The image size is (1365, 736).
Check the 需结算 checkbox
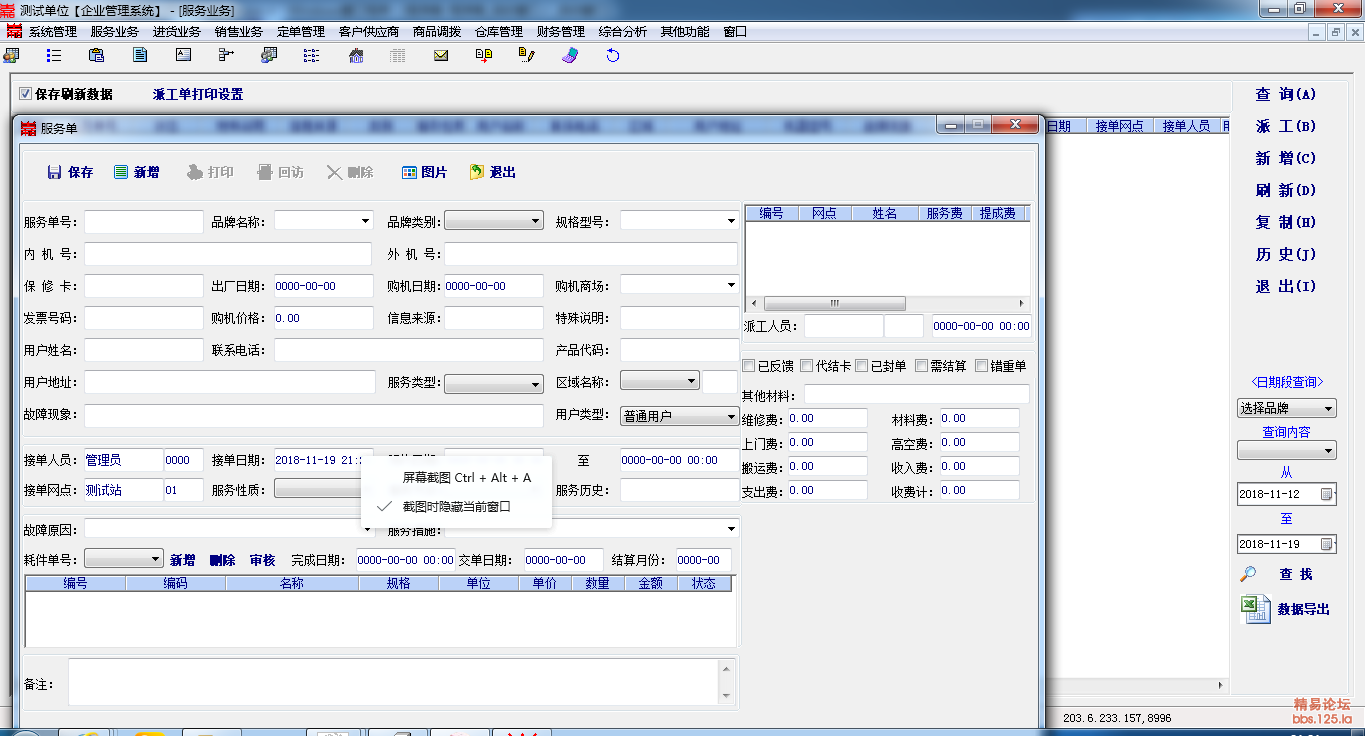[922, 366]
